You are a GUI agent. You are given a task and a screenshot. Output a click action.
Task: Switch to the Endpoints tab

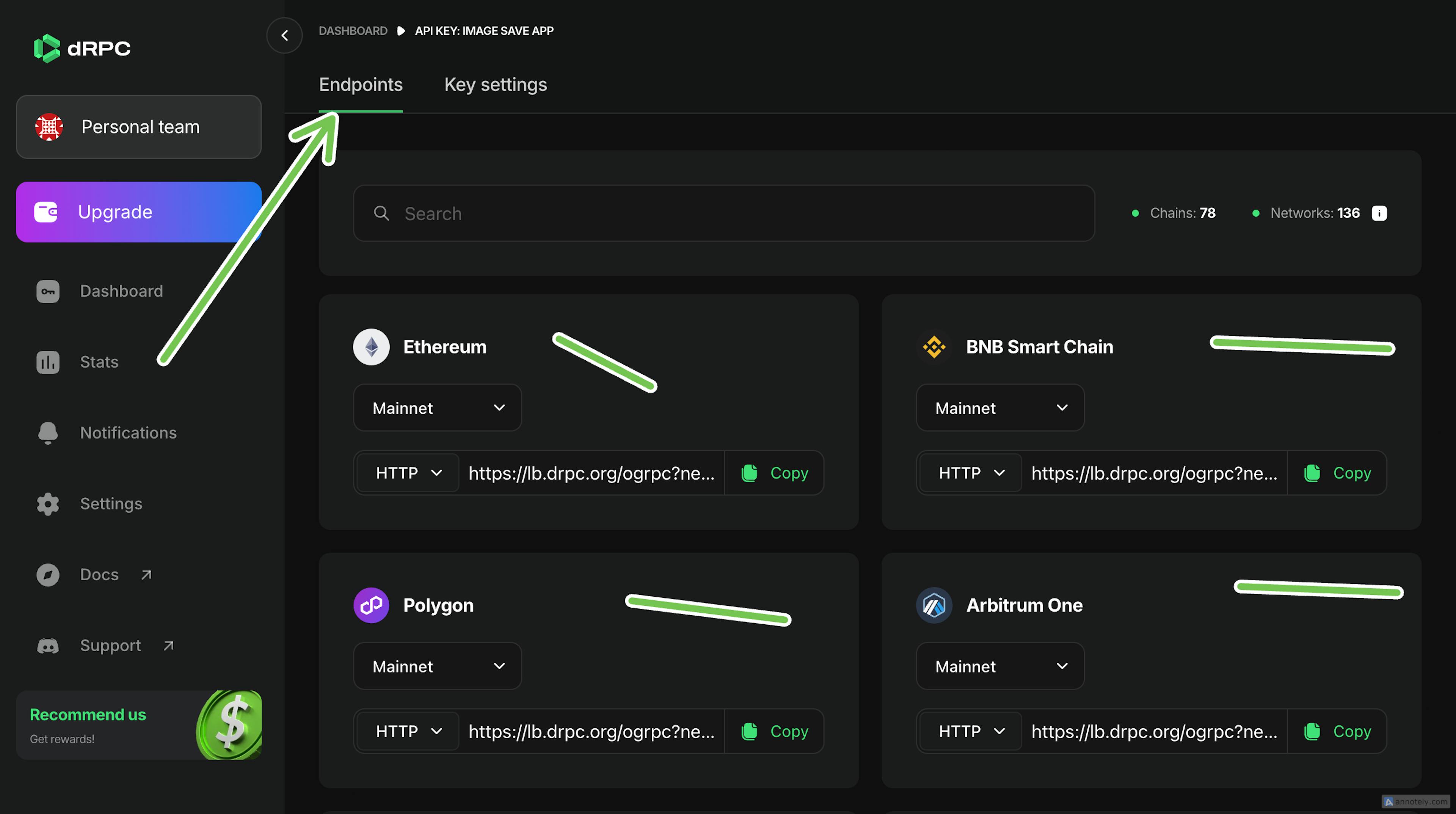tap(361, 85)
